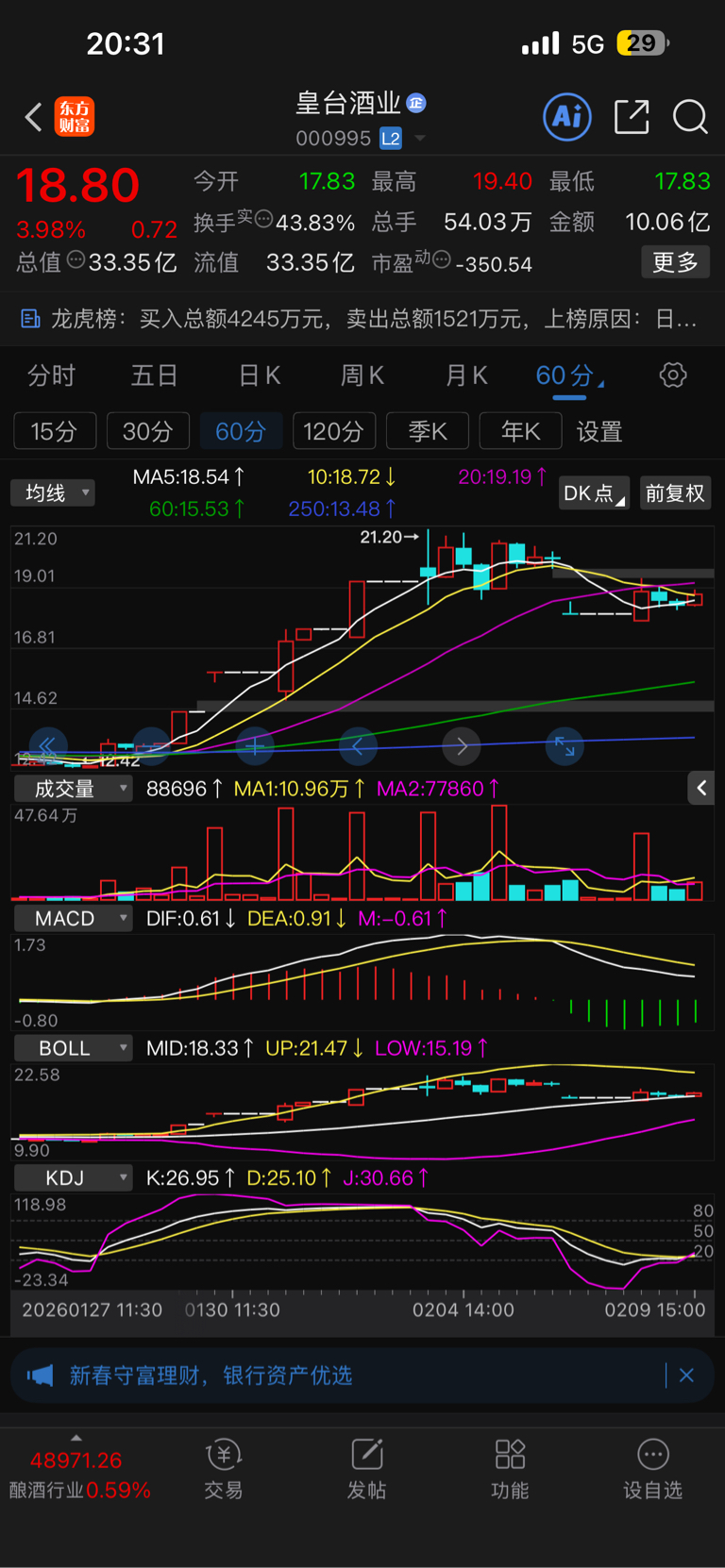Collapse indicator panel left chevron
This screenshot has height=1568, width=725.
(701, 788)
